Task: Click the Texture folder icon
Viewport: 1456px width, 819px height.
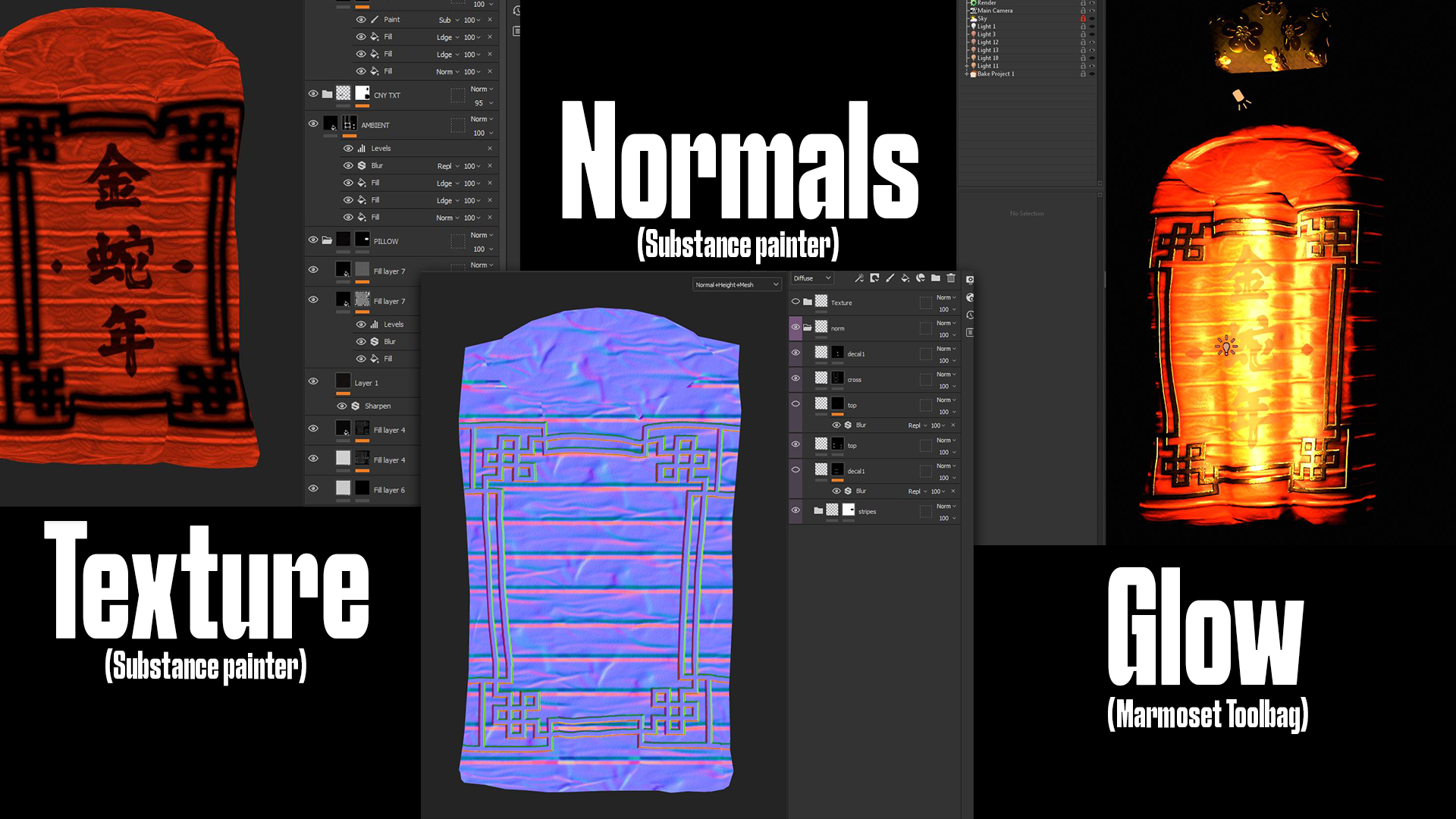Action: [x=808, y=302]
